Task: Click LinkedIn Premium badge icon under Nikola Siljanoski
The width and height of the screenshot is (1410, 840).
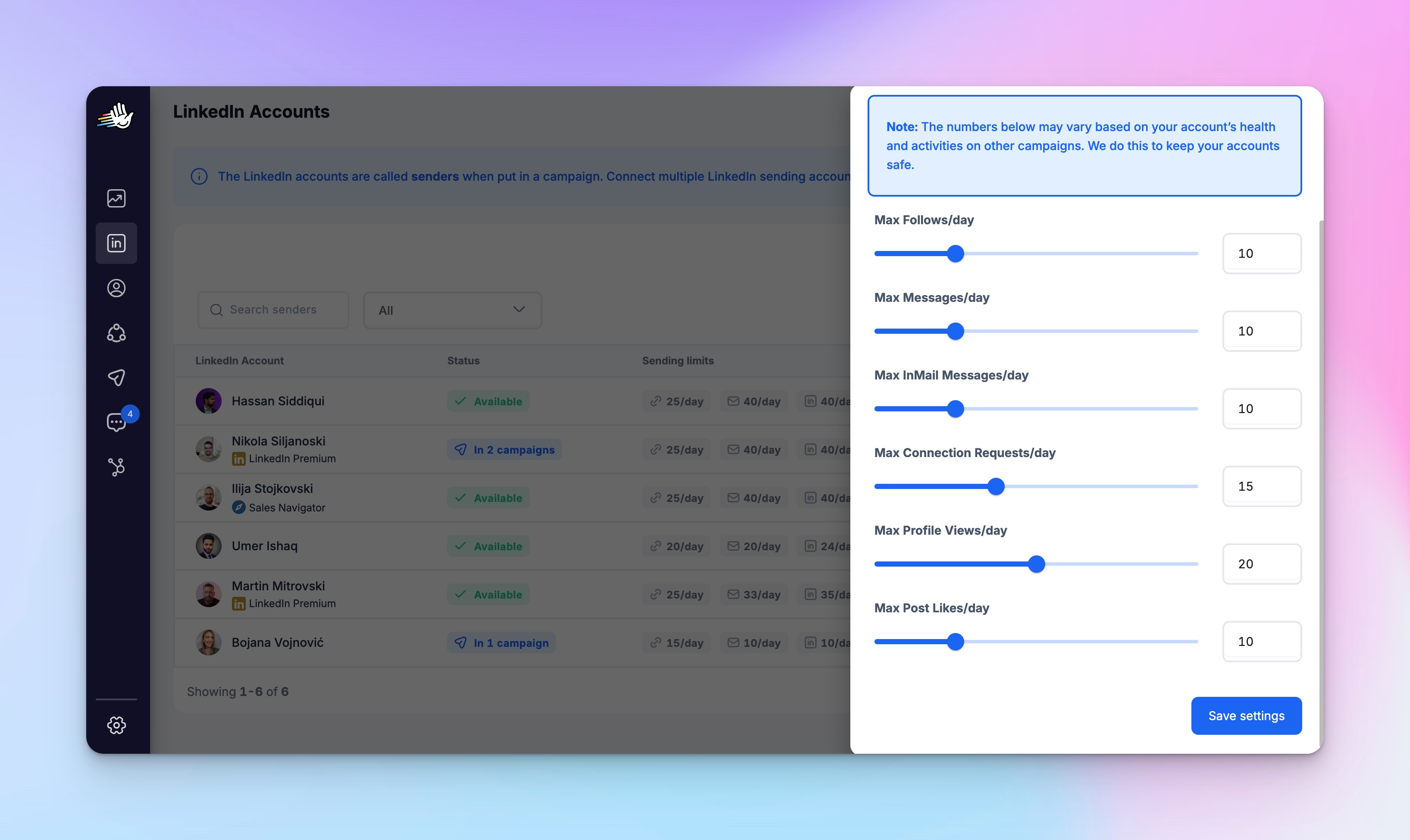Action: pyautogui.click(x=239, y=459)
